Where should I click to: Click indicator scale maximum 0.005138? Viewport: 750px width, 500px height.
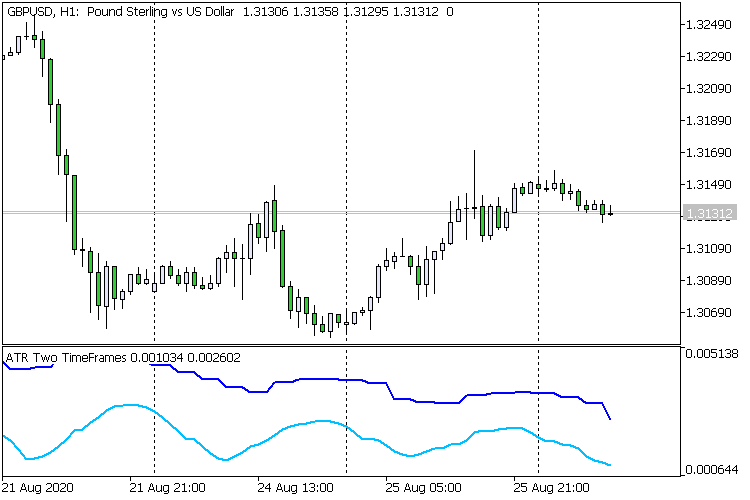pos(712,354)
